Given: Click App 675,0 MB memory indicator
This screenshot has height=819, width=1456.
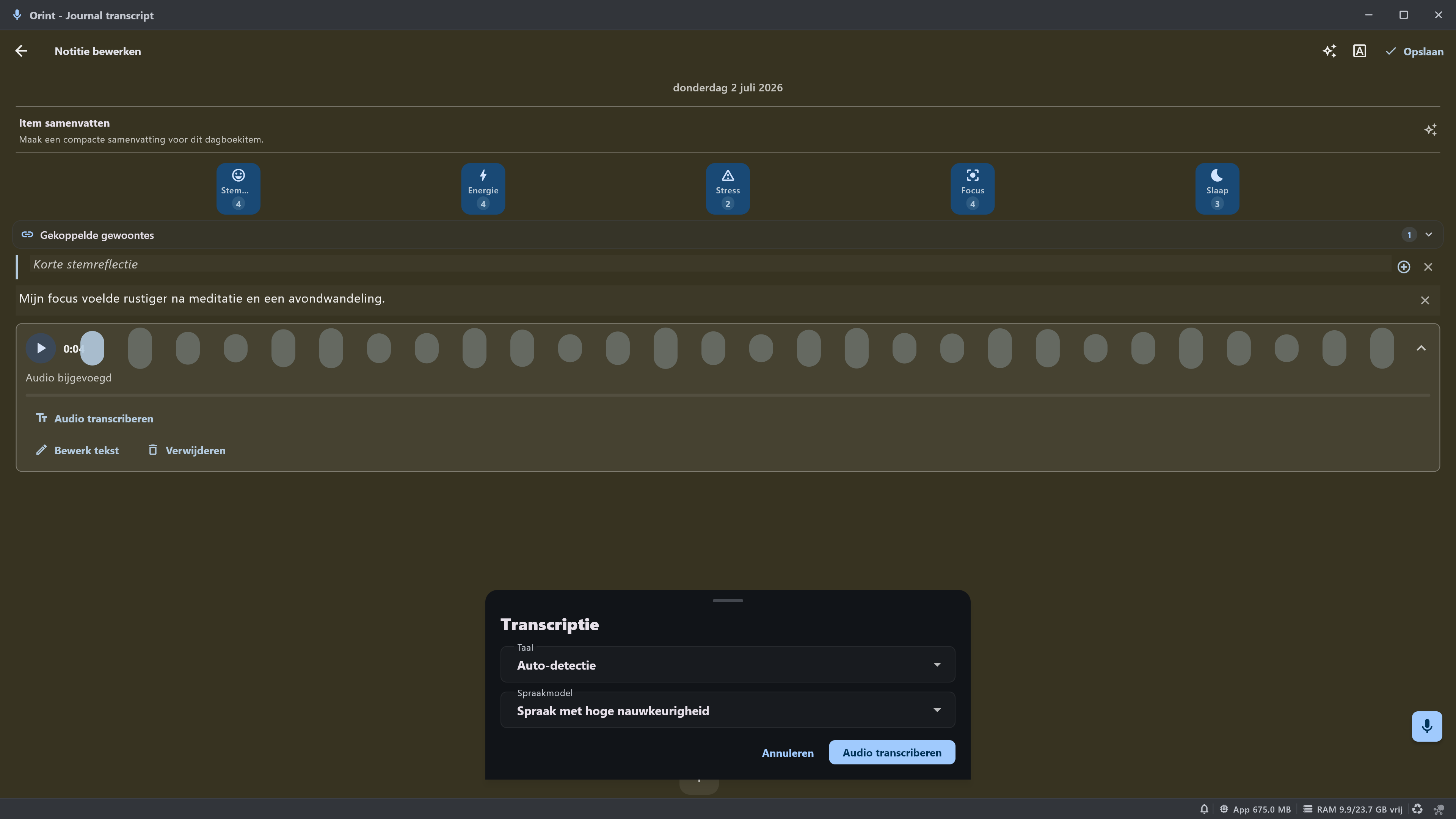Looking at the screenshot, I should (1255, 810).
